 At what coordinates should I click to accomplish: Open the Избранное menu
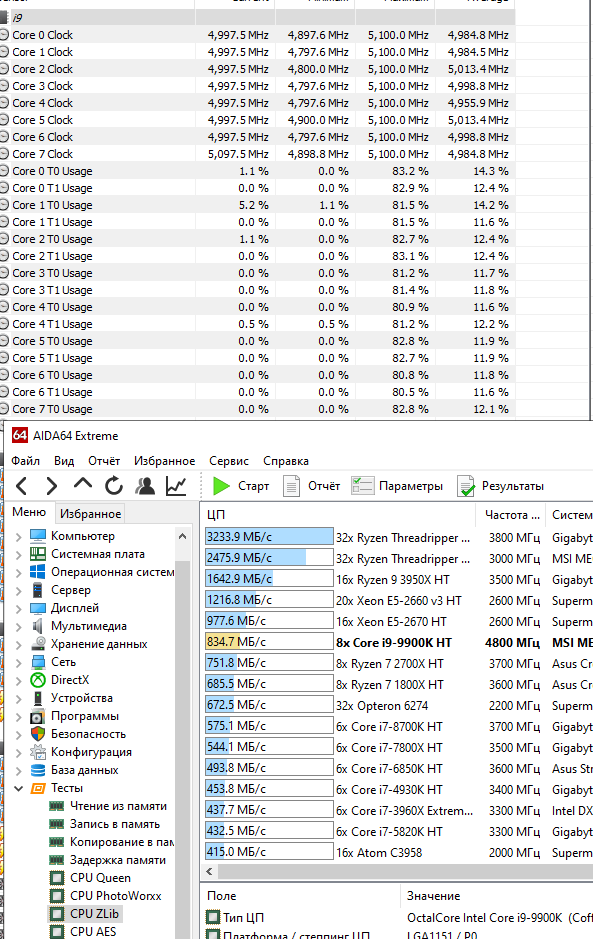coord(165,461)
